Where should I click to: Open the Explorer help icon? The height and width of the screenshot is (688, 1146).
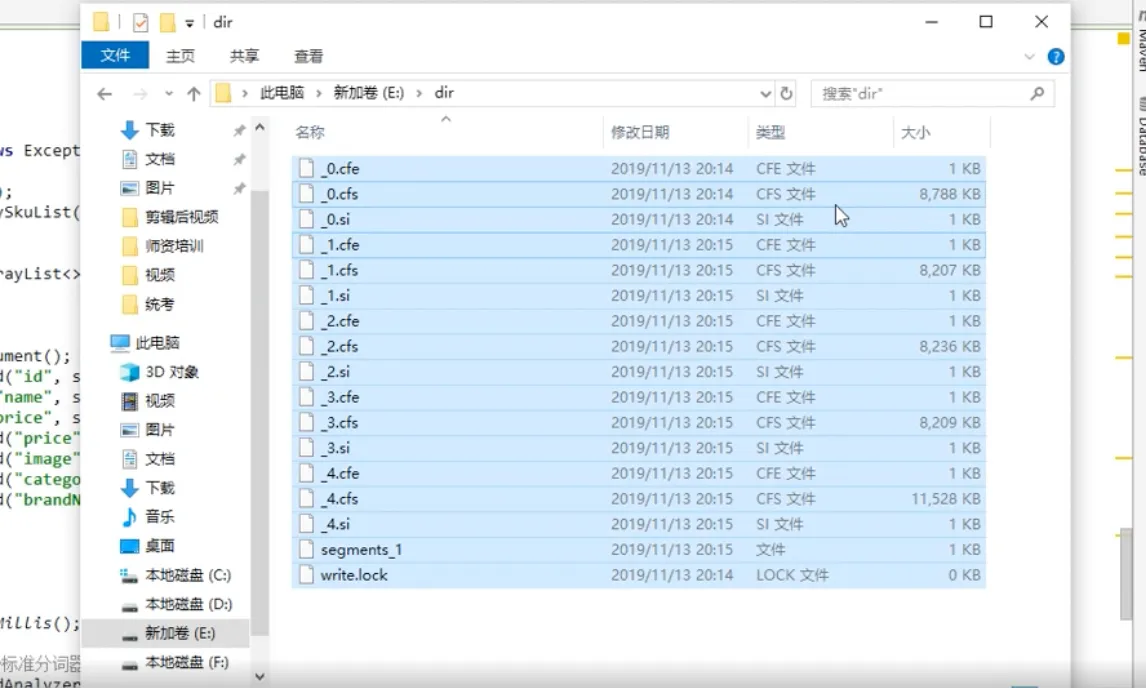pyautogui.click(x=1055, y=56)
